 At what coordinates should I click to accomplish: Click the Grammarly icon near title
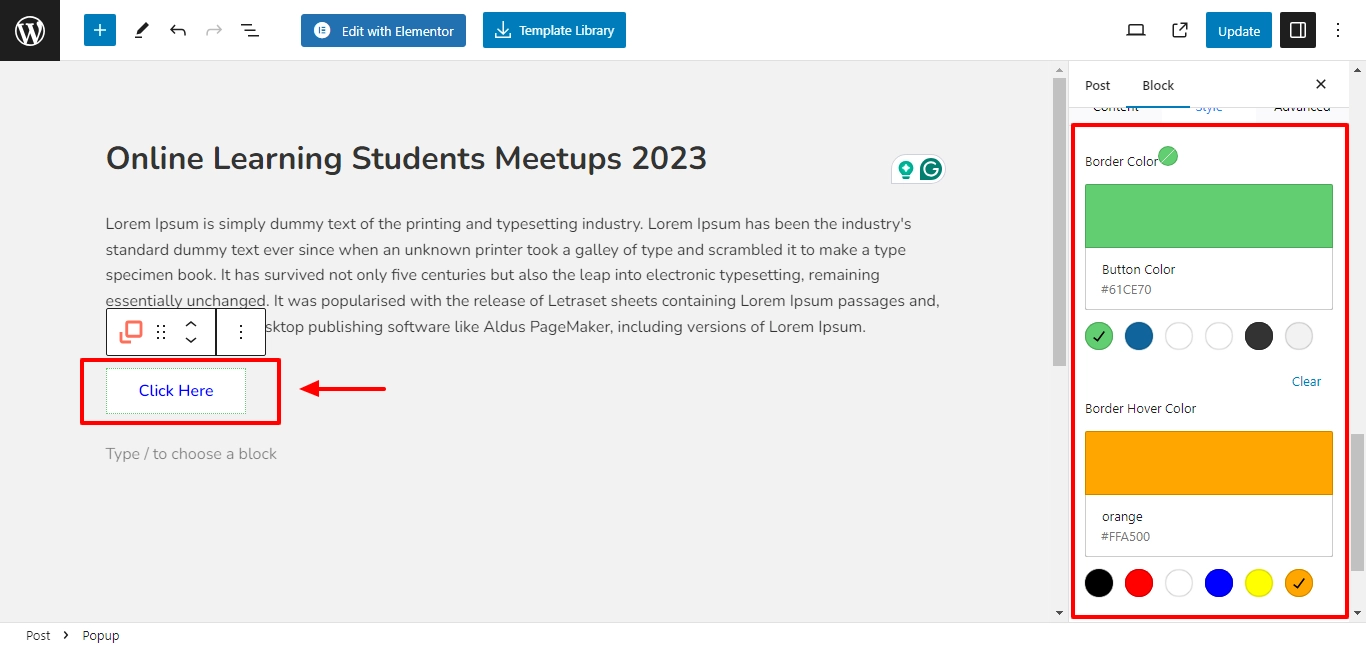point(931,170)
